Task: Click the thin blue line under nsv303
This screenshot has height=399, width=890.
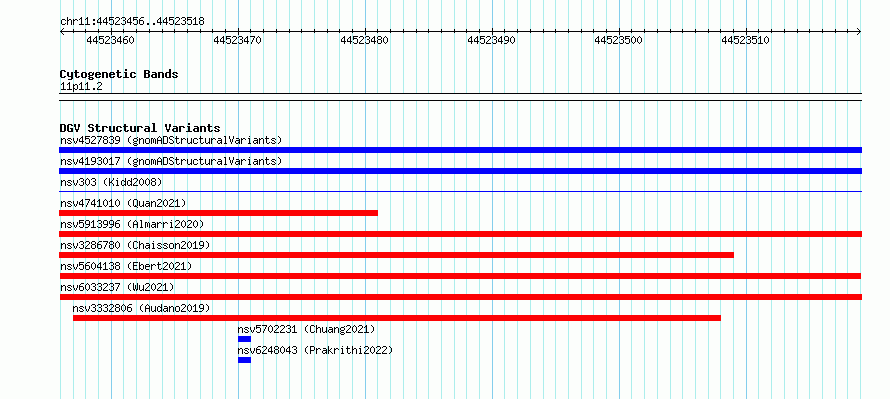Action: coord(460,192)
